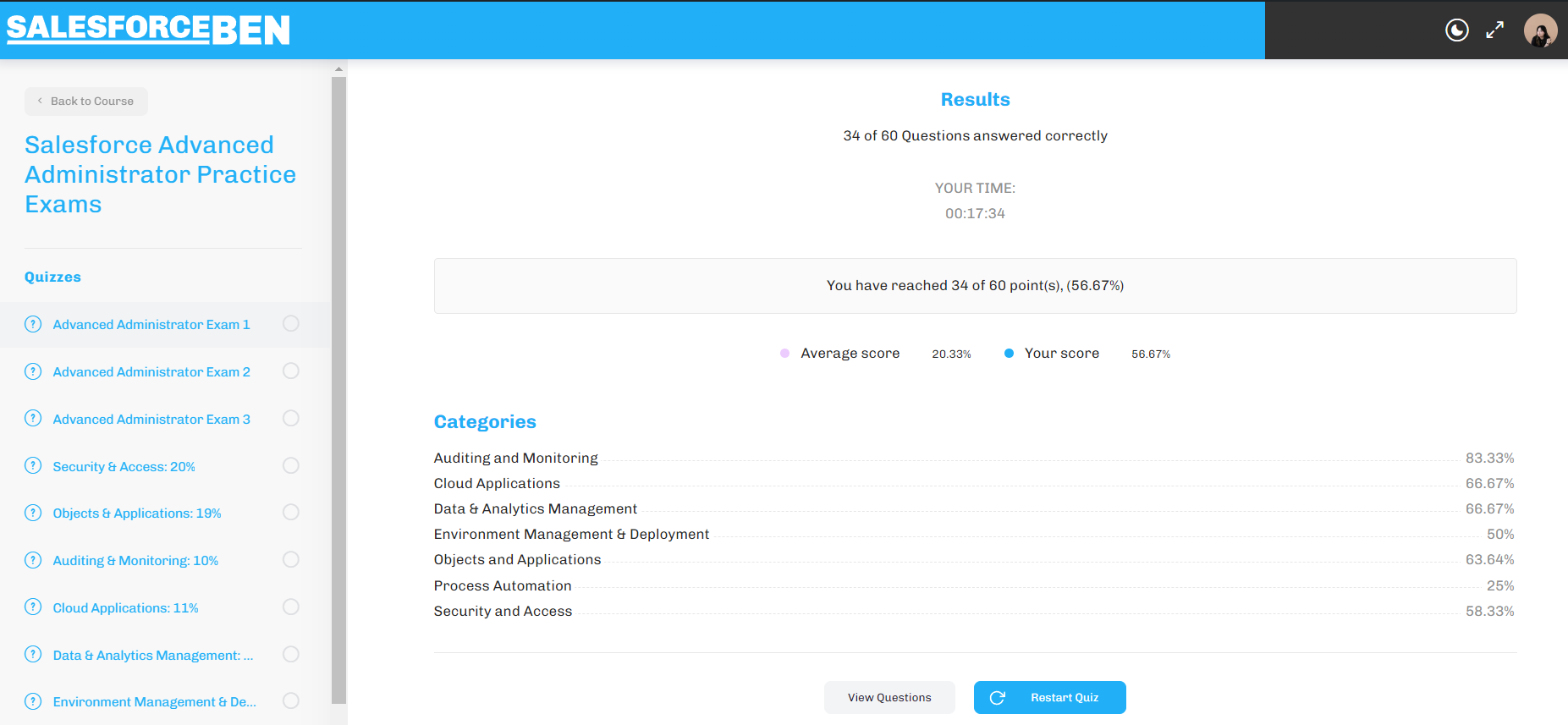Open the user profile avatar
Viewport: 1568px width, 725px height.
pyautogui.click(x=1540, y=30)
